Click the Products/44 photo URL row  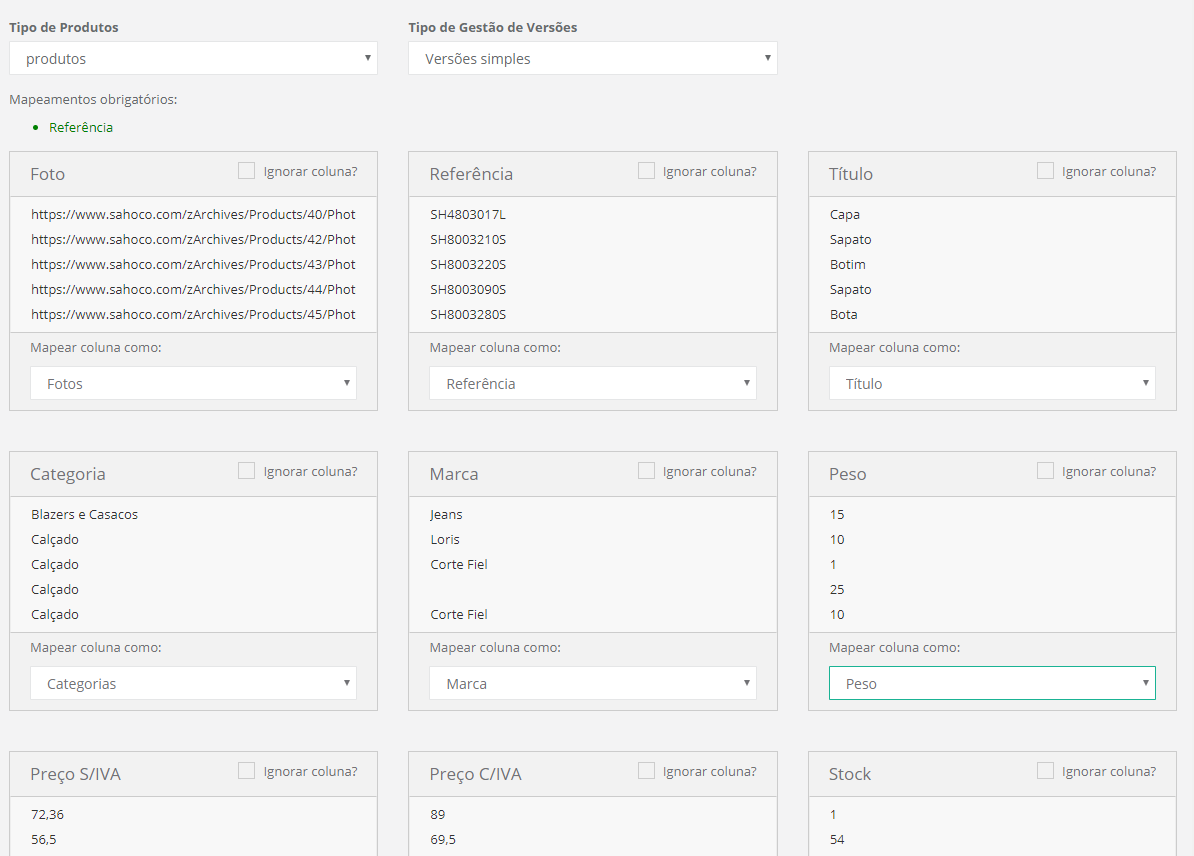tap(193, 289)
